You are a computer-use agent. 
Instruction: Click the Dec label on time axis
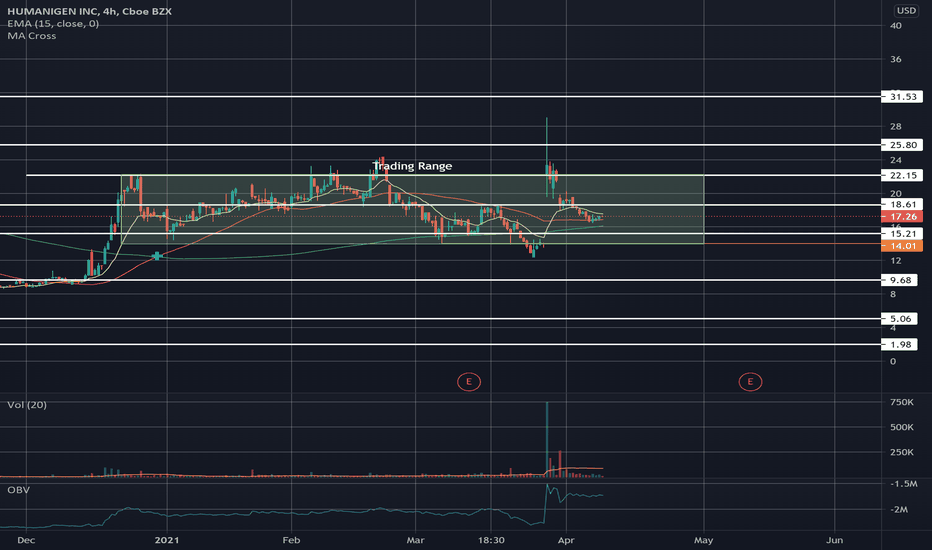tap(26, 540)
